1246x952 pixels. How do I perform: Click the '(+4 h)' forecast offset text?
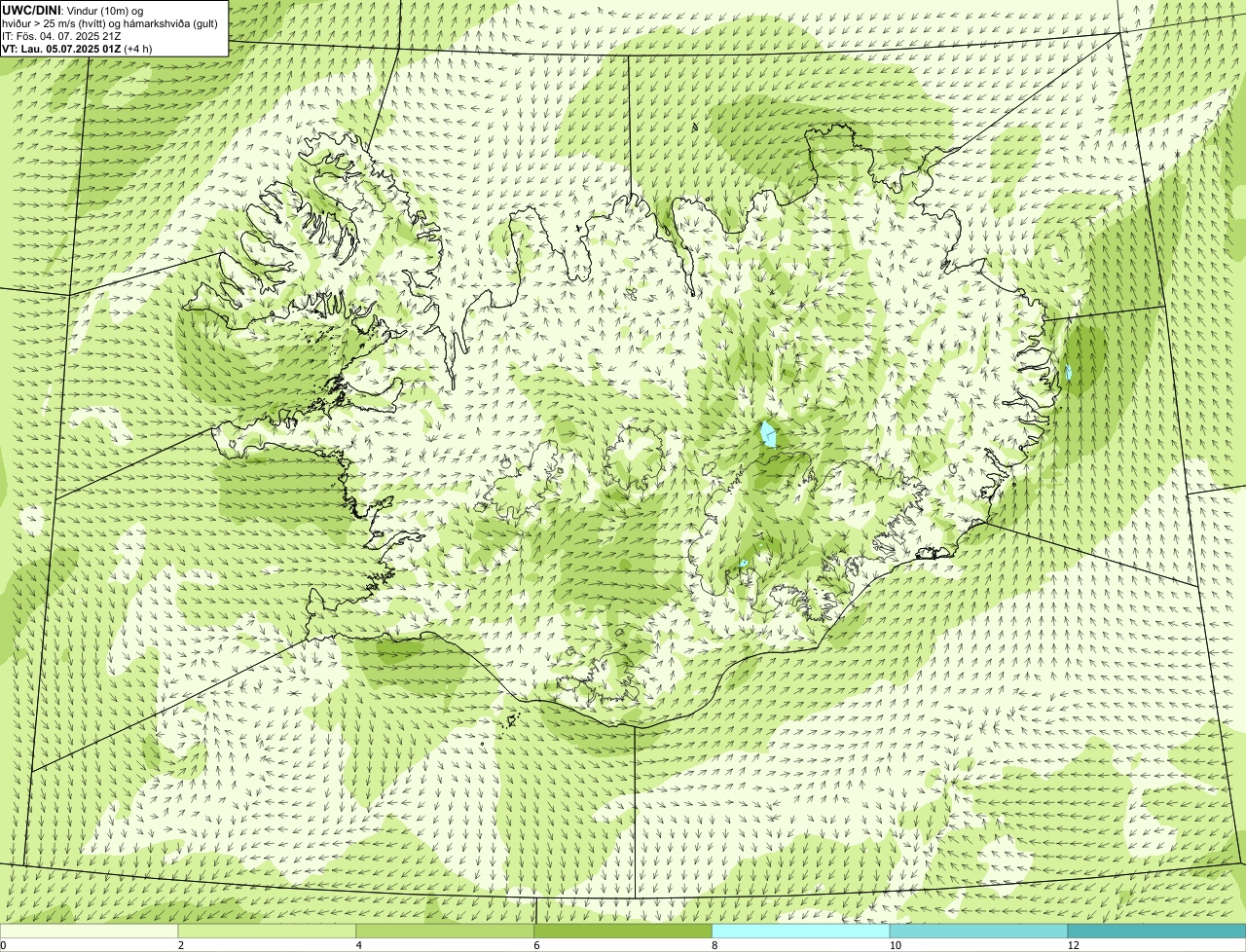(138, 49)
